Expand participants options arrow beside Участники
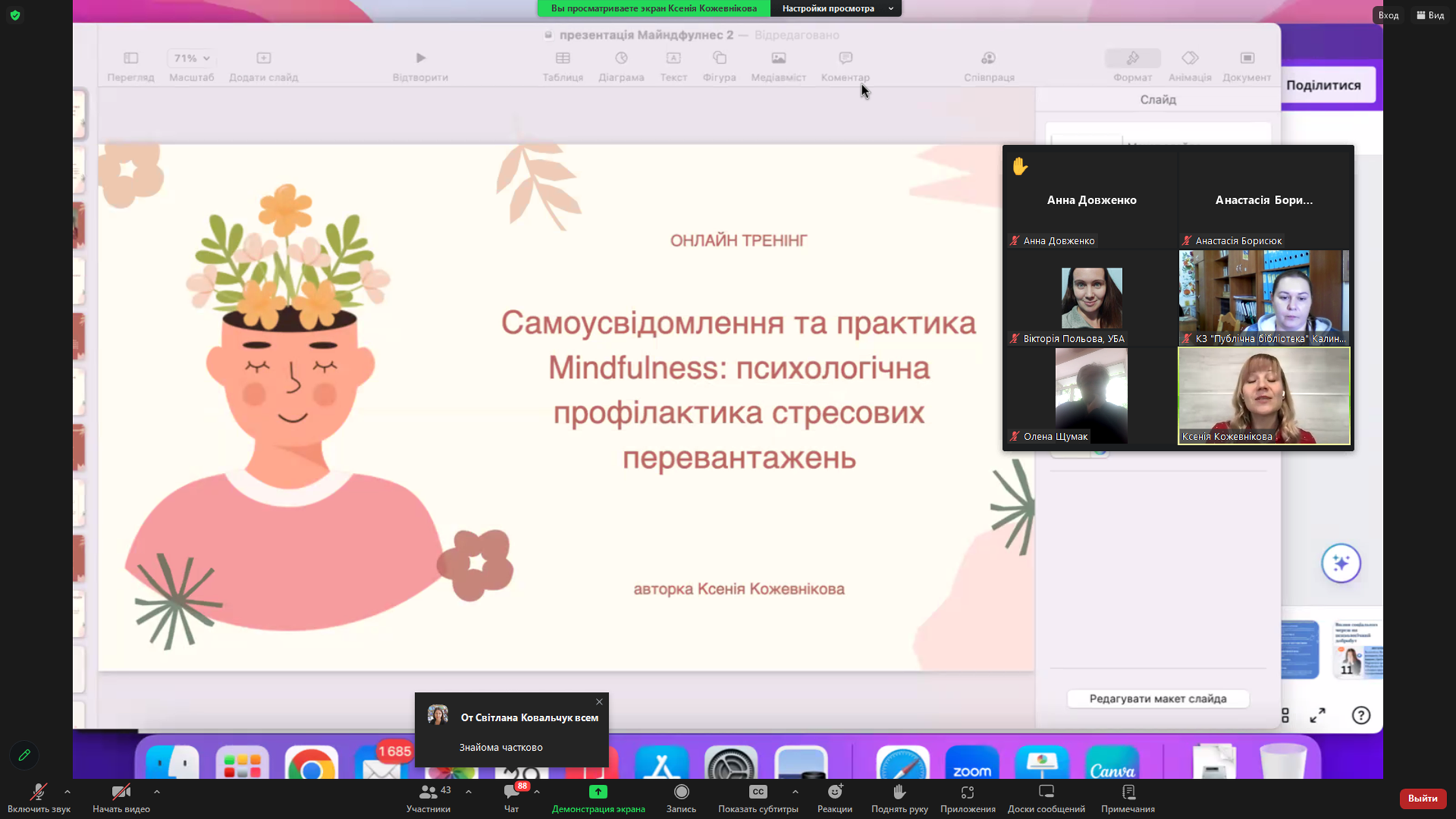Image resolution: width=1456 pixels, height=819 pixels. [x=468, y=792]
